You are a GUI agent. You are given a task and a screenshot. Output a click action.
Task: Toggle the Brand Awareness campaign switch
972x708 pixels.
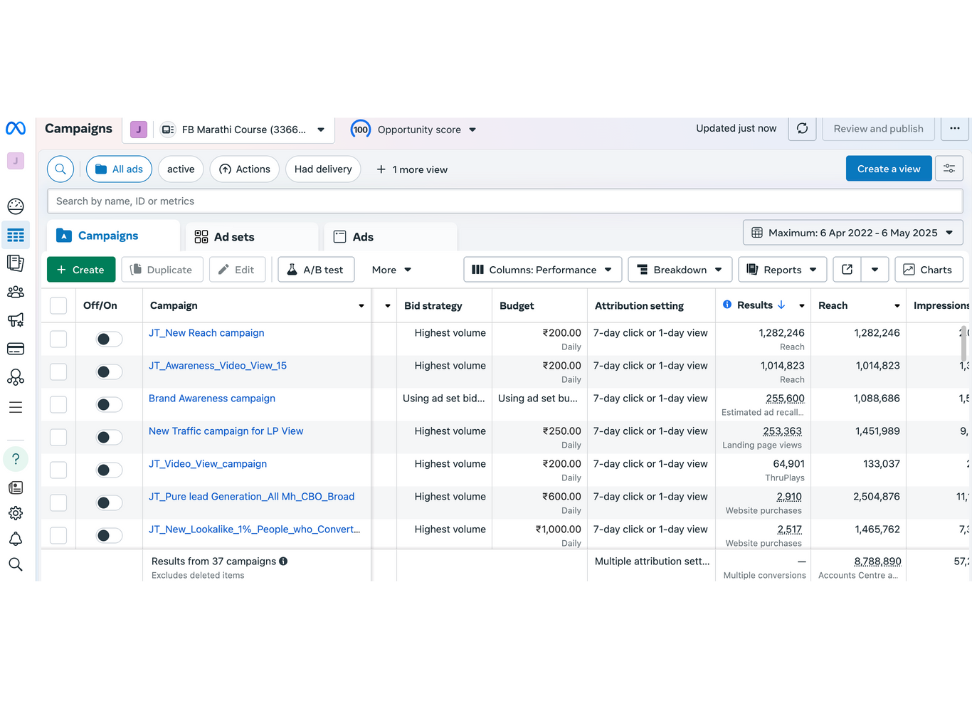click(108, 404)
